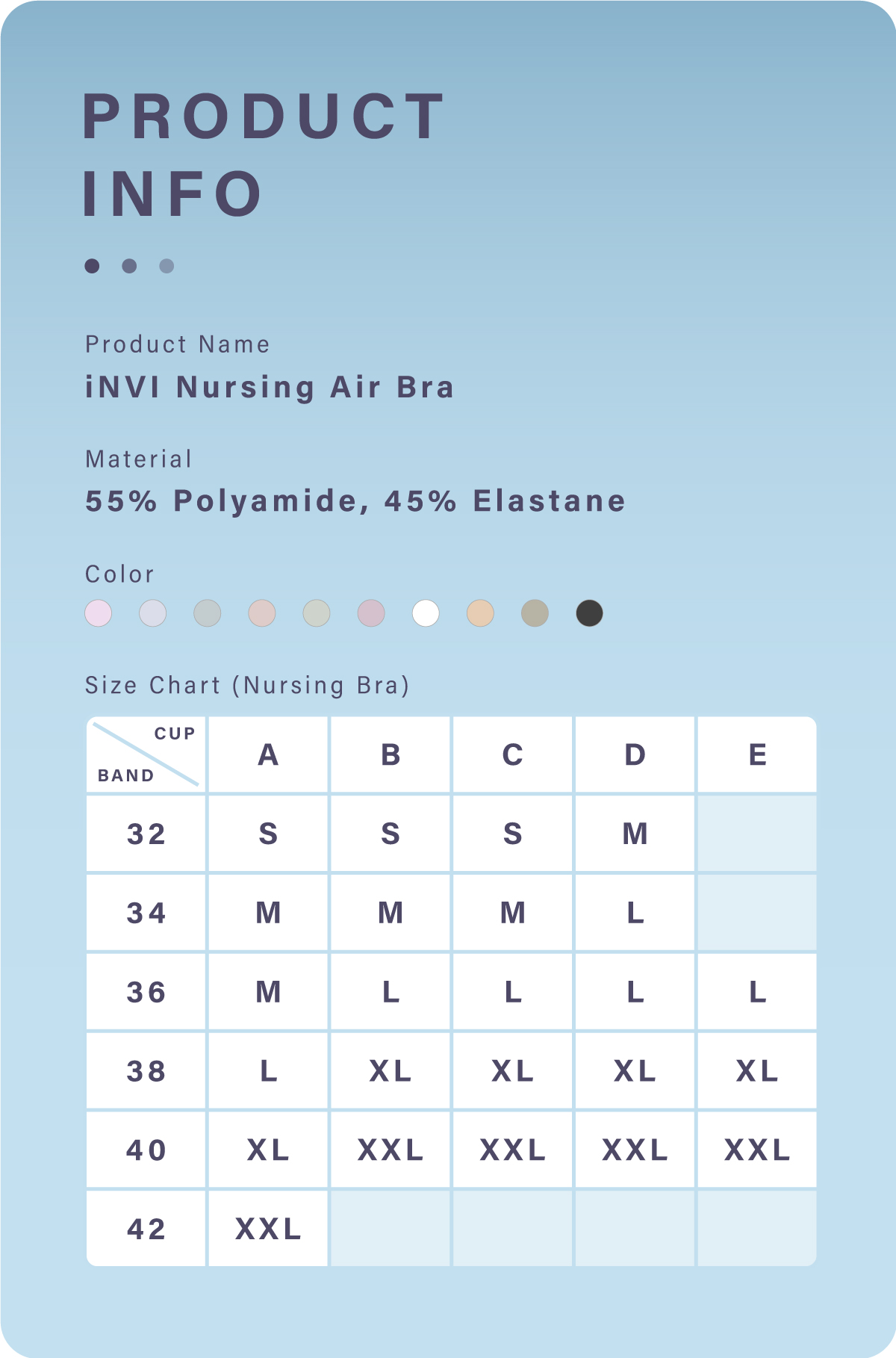The width and height of the screenshot is (896, 1358).
Task: Click the XXL cell in row 42
Action: [268, 1229]
